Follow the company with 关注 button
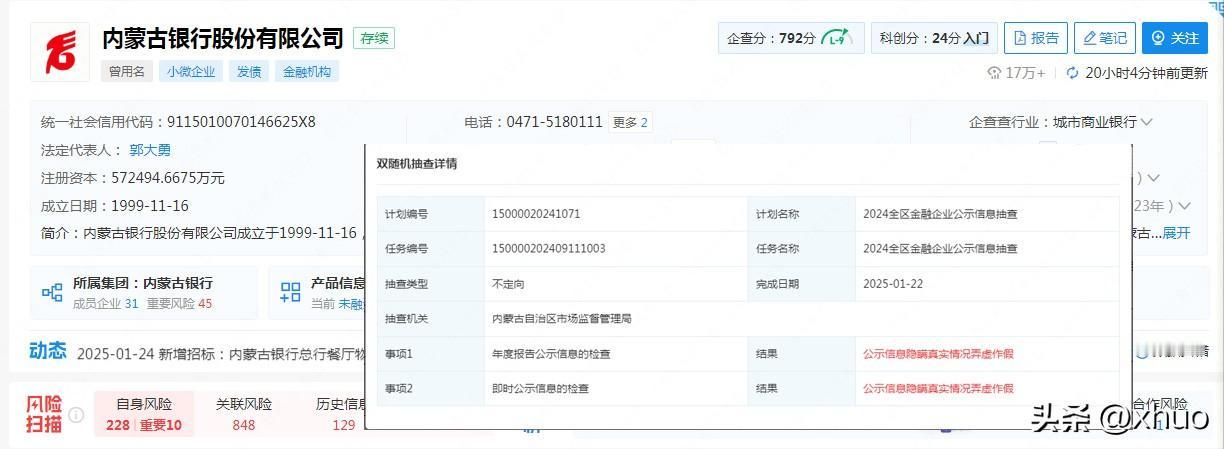 click(1174, 38)
